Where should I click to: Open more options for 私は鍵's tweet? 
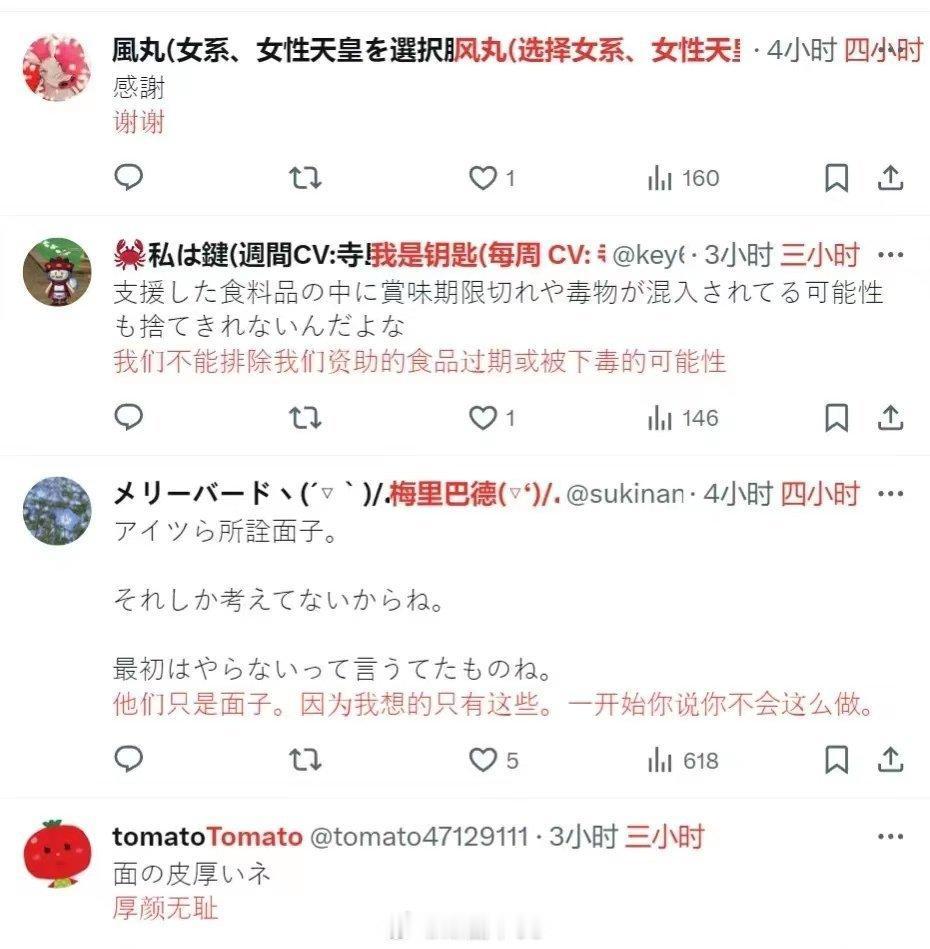coord(890,255)
